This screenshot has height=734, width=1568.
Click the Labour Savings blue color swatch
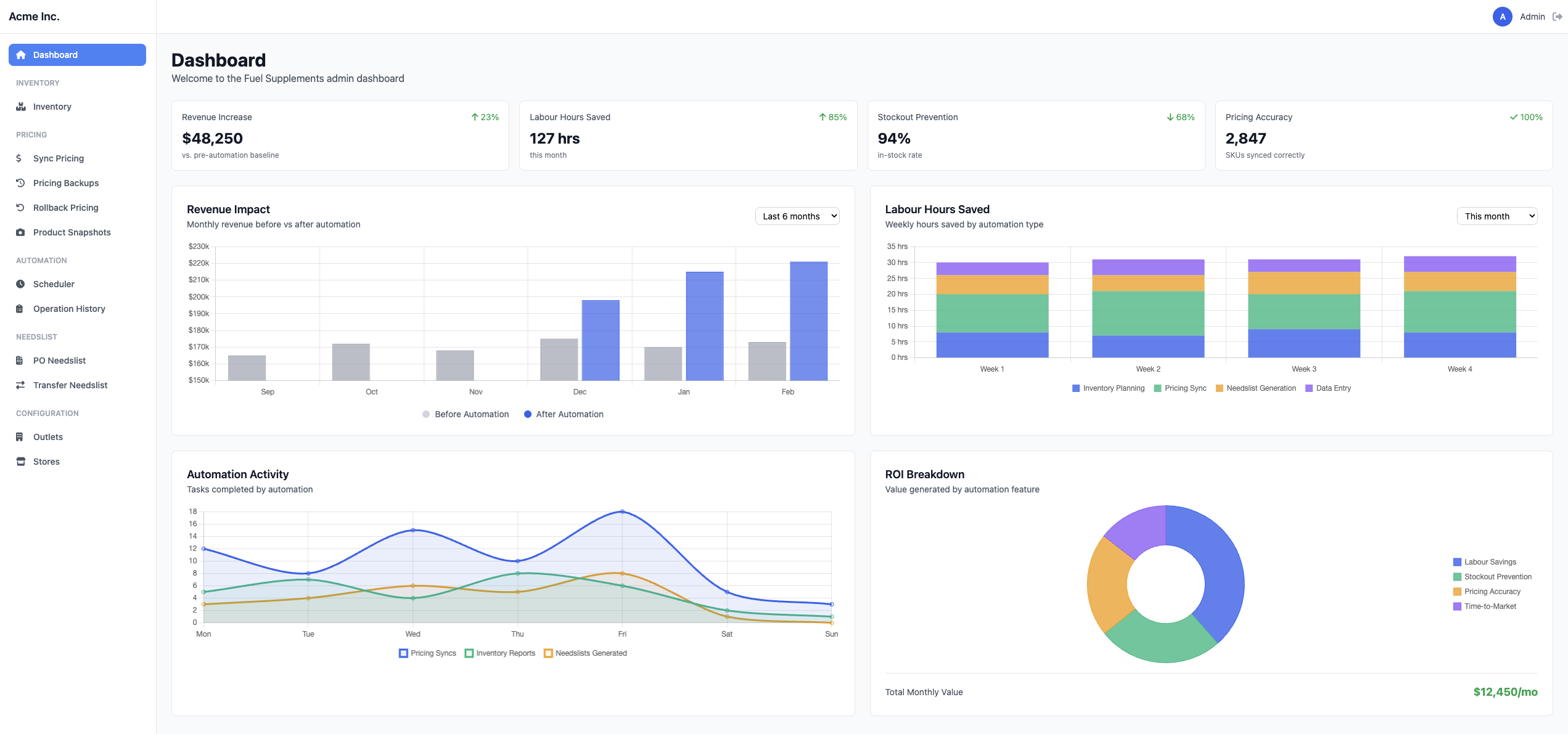(1456, 561)
